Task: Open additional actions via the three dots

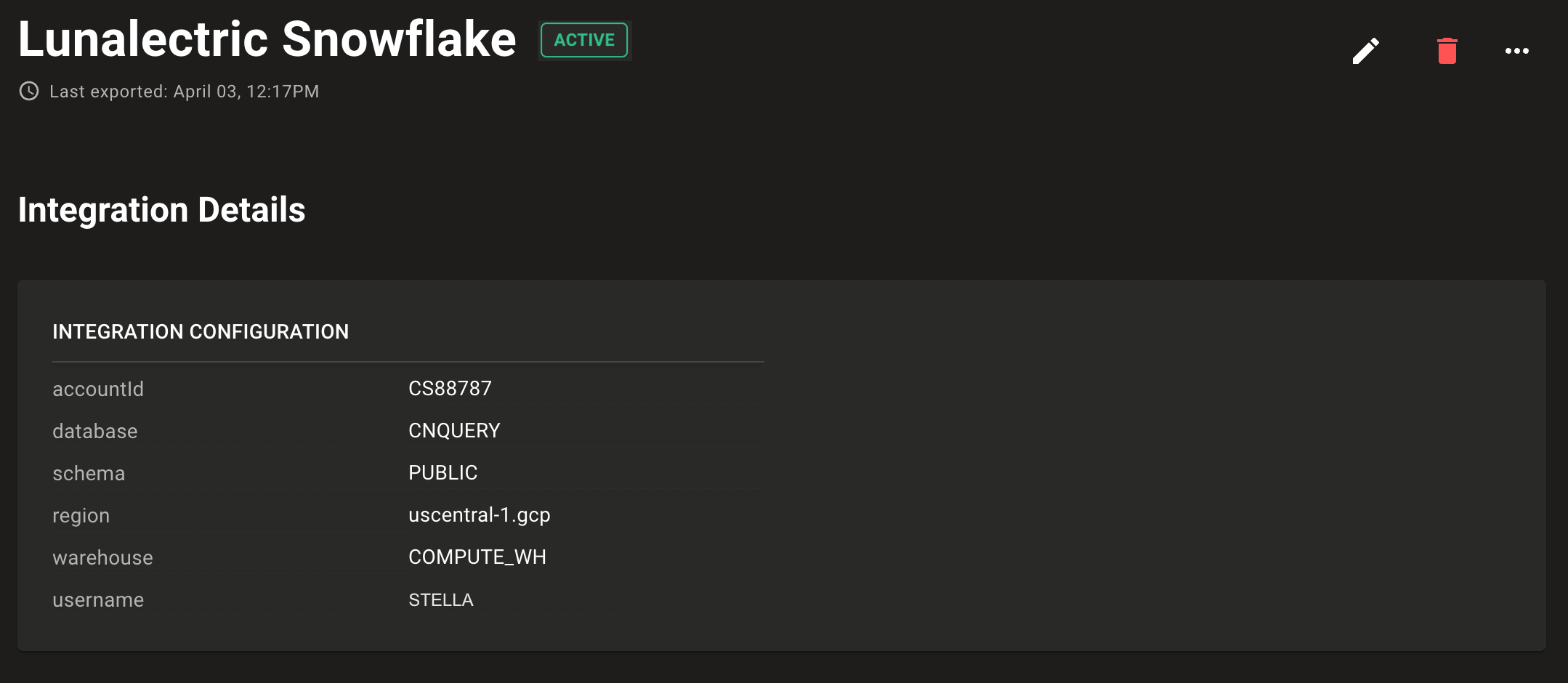Action: [1516, 49]
